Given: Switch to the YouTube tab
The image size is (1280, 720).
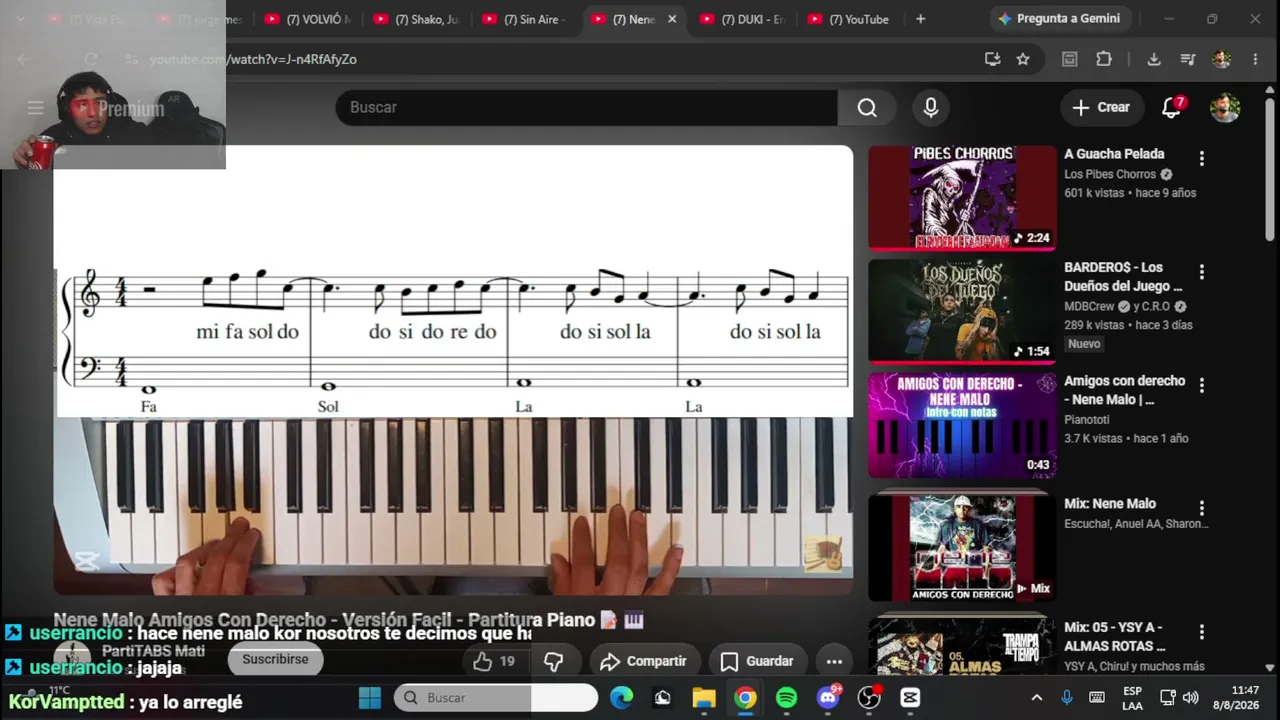Looking at the screenshot, I should [852, 19].
